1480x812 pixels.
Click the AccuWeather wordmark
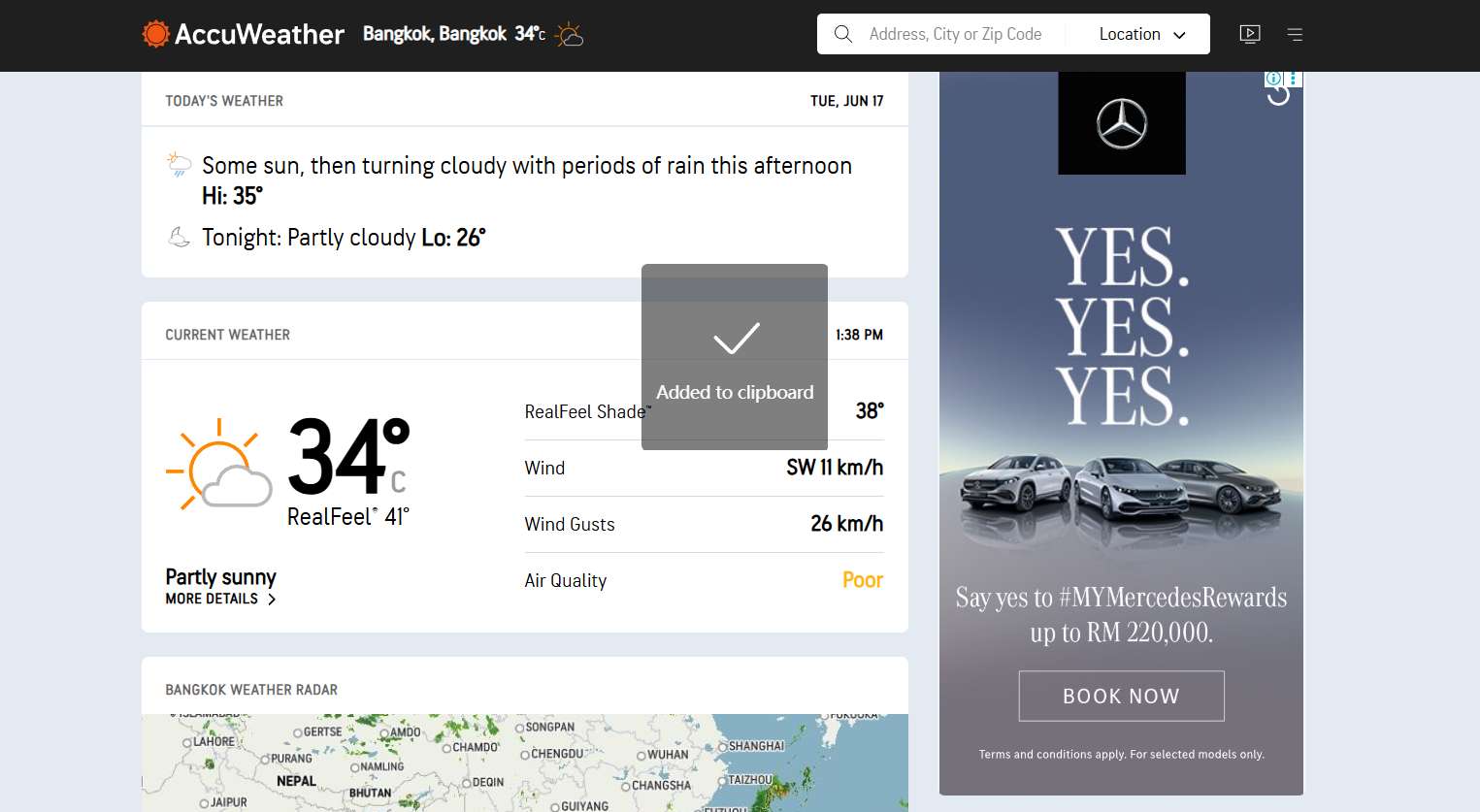point(259,34)
